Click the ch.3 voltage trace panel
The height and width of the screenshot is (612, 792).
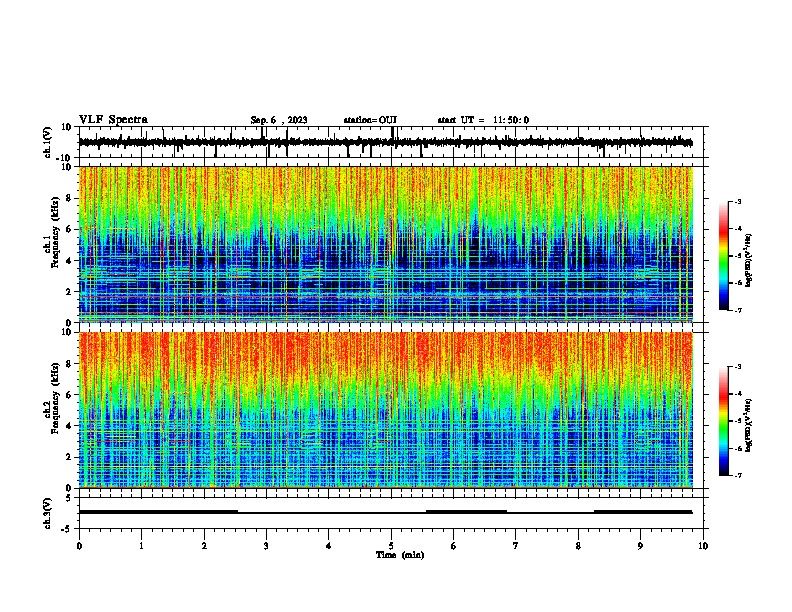pyautogui.click(x=393, y=513)
